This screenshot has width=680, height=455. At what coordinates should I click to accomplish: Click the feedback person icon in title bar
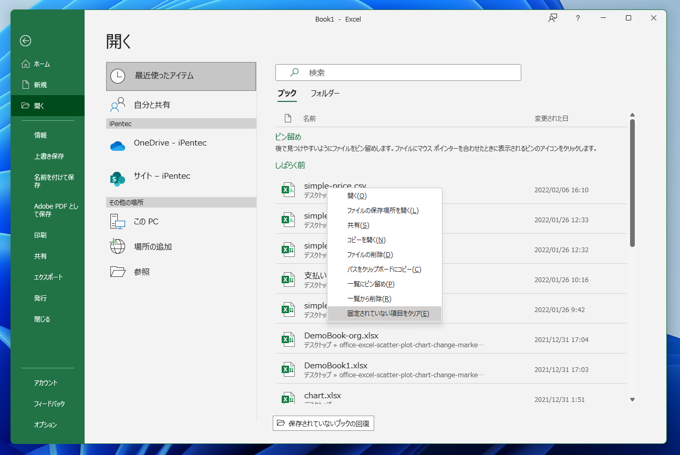(x=552, y=18)
